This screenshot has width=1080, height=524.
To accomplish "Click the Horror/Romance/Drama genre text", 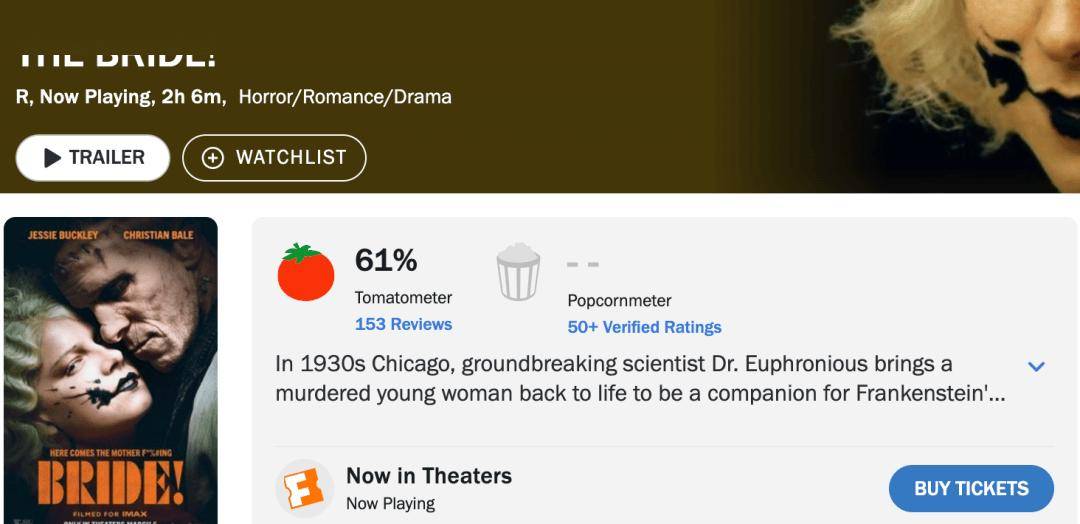I will click(345, 97).
